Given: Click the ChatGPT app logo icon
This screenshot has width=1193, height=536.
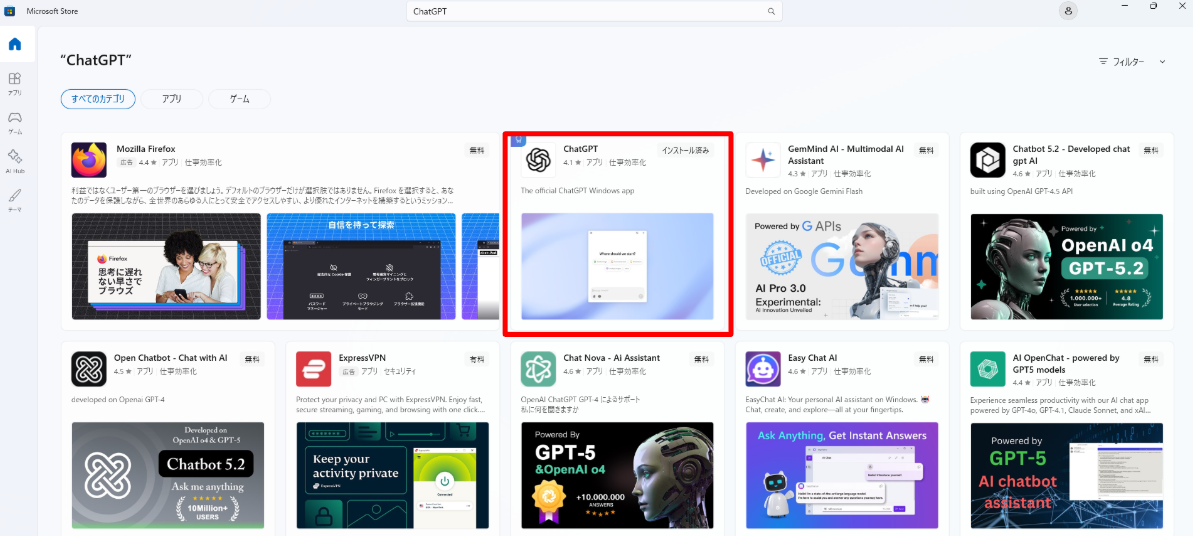Looking at the screenshot, I should coord(539,160).
